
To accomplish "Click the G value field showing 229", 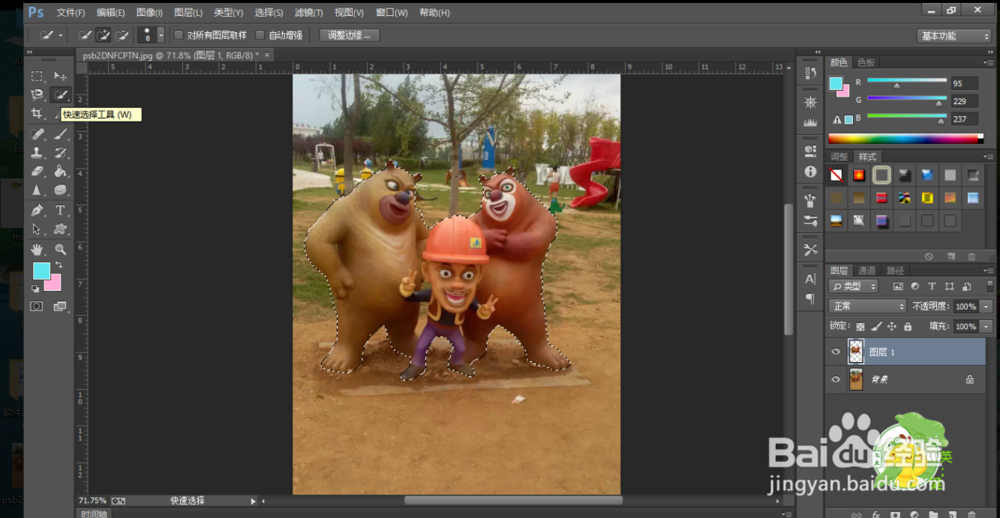I will pyautogui.click(x=964, y=101).
